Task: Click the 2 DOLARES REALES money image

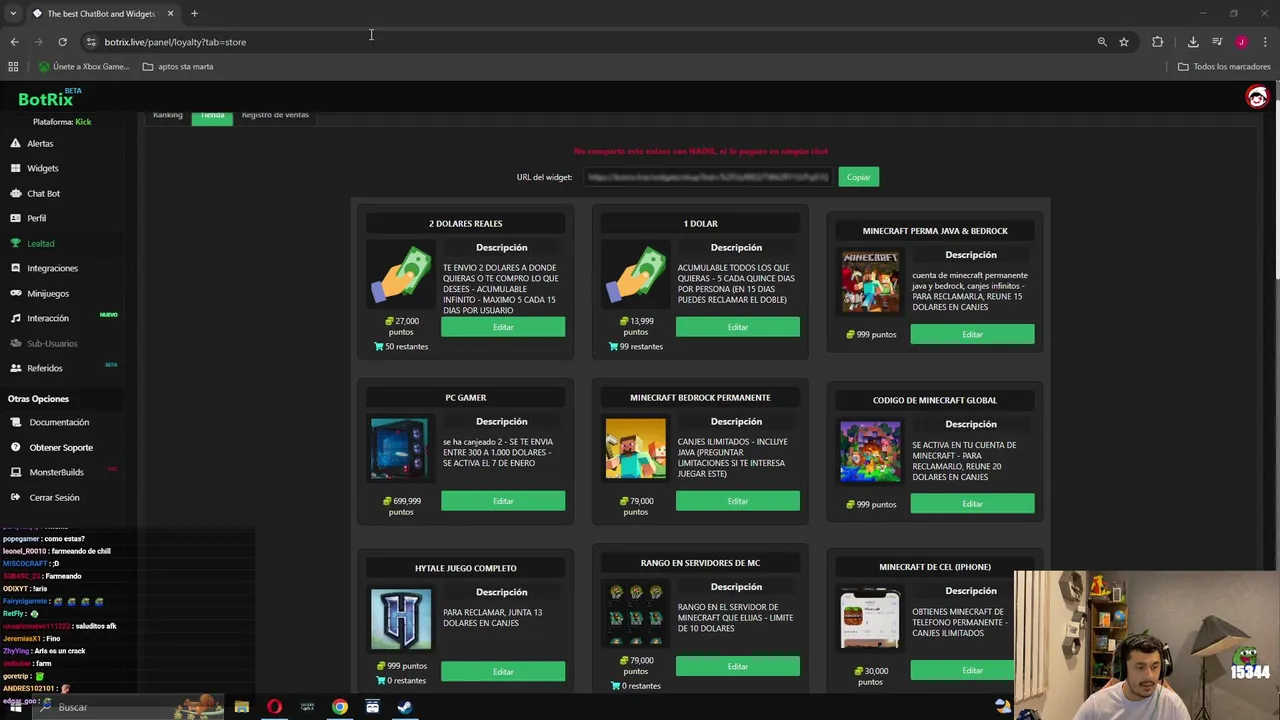Action: click(401, 275)
